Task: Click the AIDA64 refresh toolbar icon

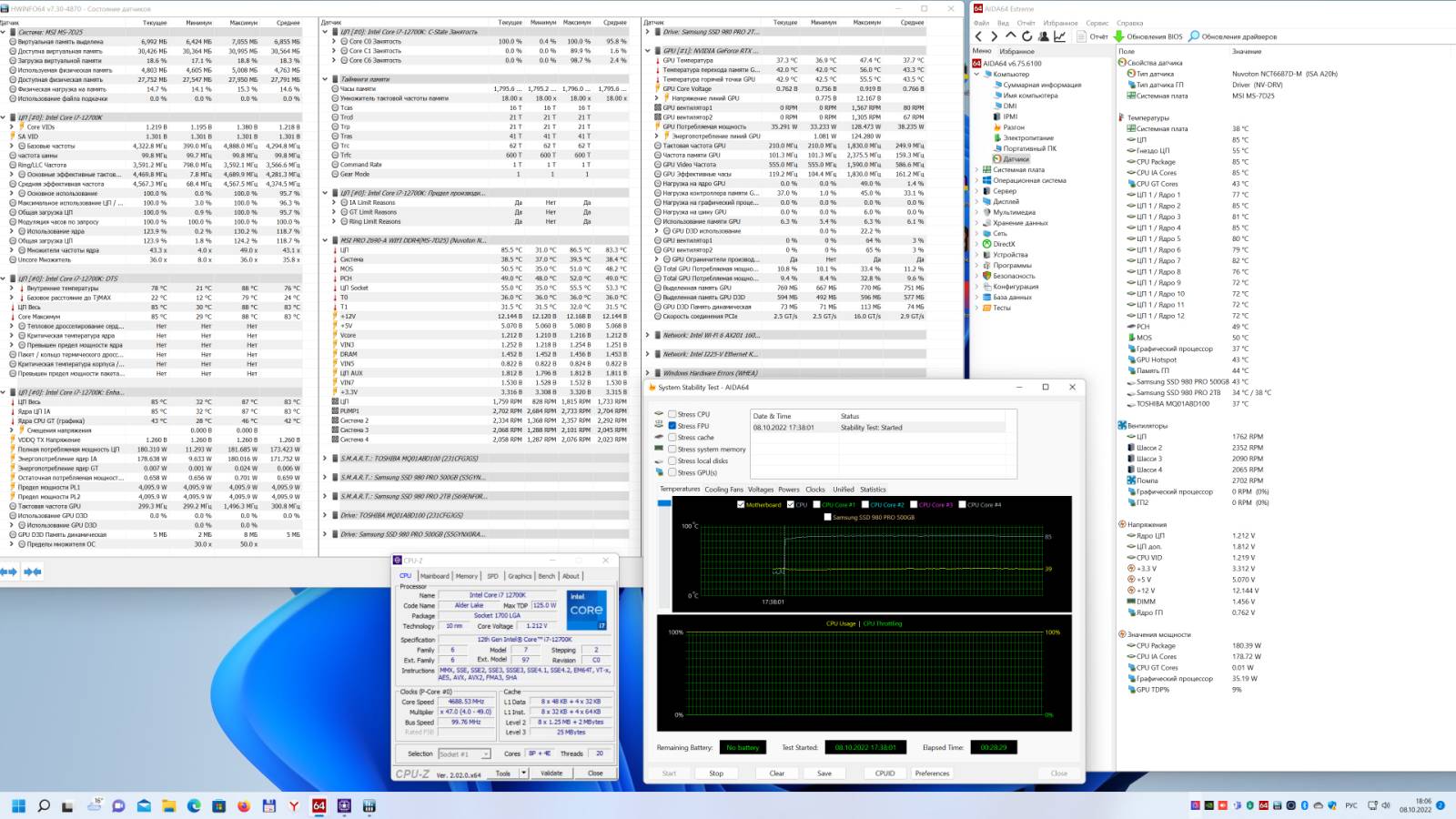Action: click(1026, 36)
